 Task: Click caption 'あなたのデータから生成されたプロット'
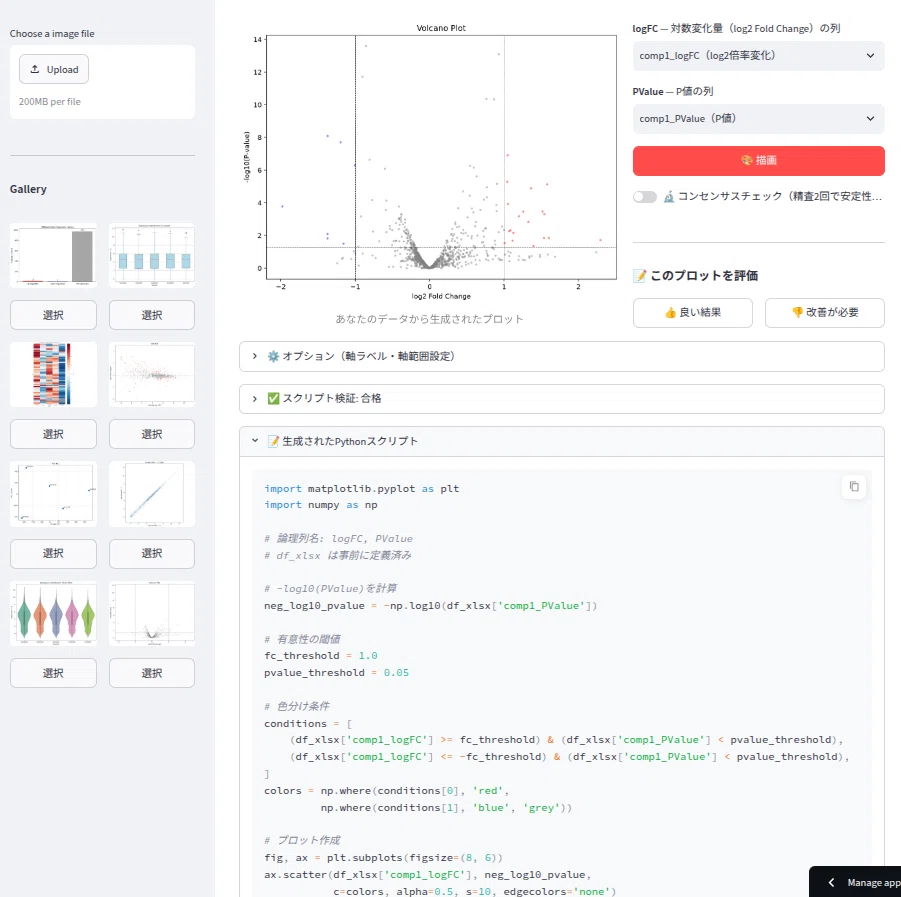[x=429, y=319]
